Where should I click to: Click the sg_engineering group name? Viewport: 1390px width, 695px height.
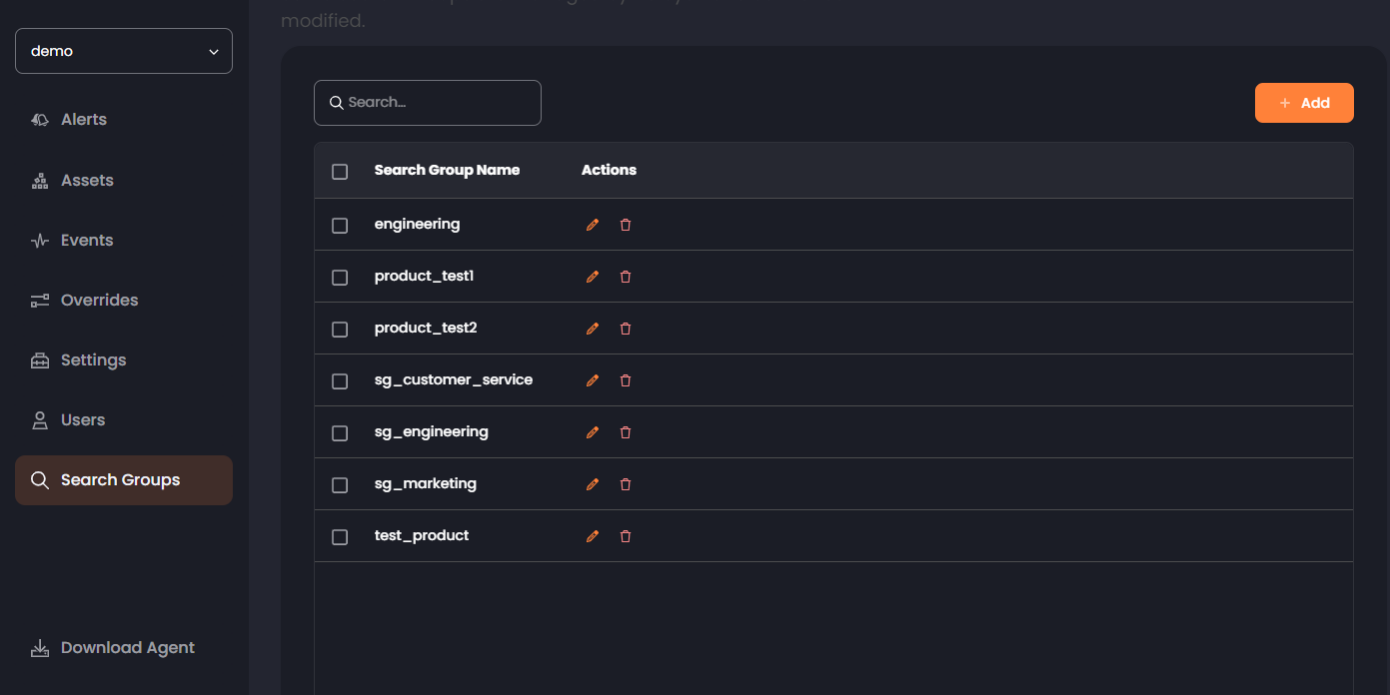tap(431, 432)
